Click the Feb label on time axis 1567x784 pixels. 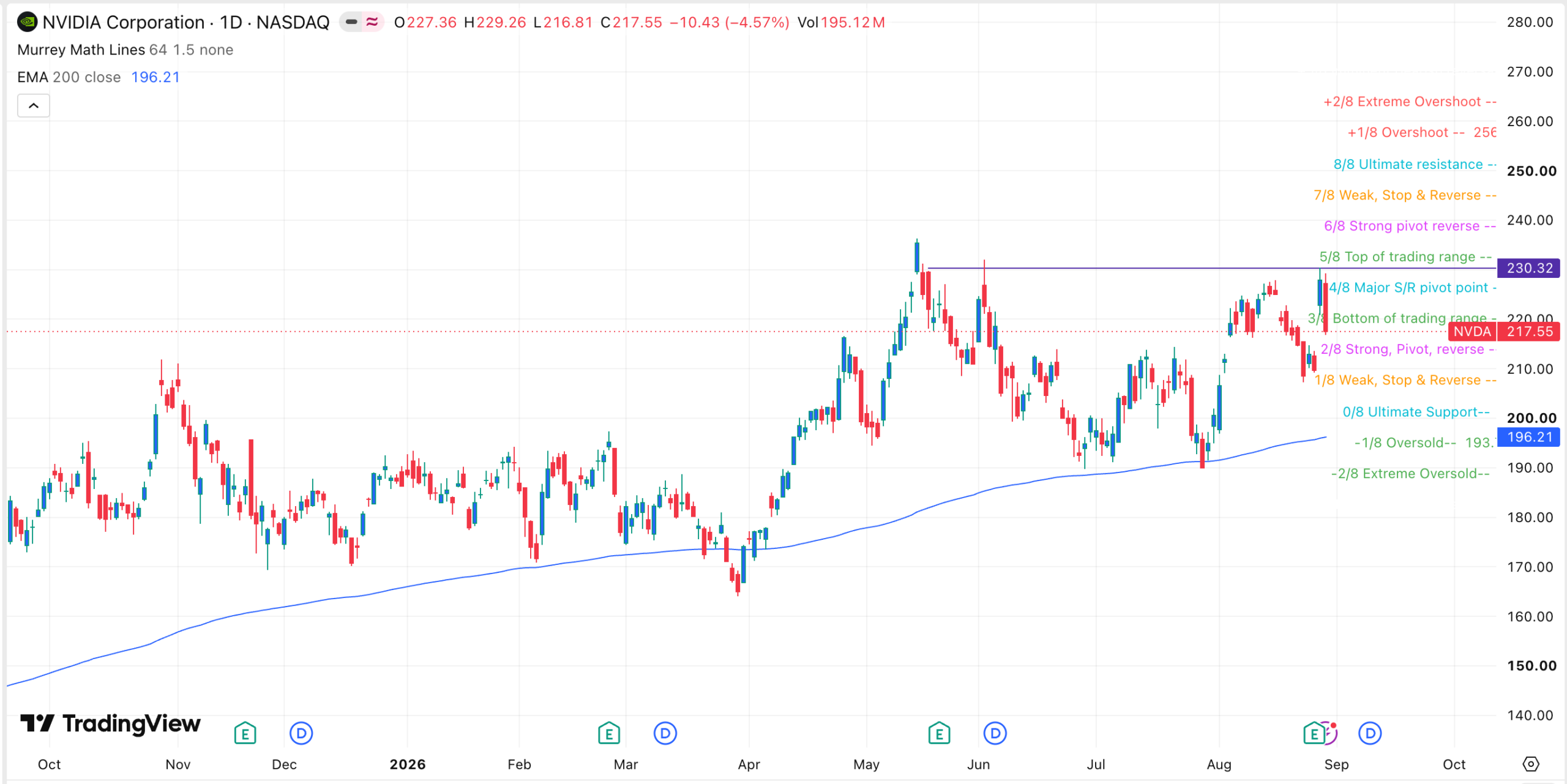point(519,764)
